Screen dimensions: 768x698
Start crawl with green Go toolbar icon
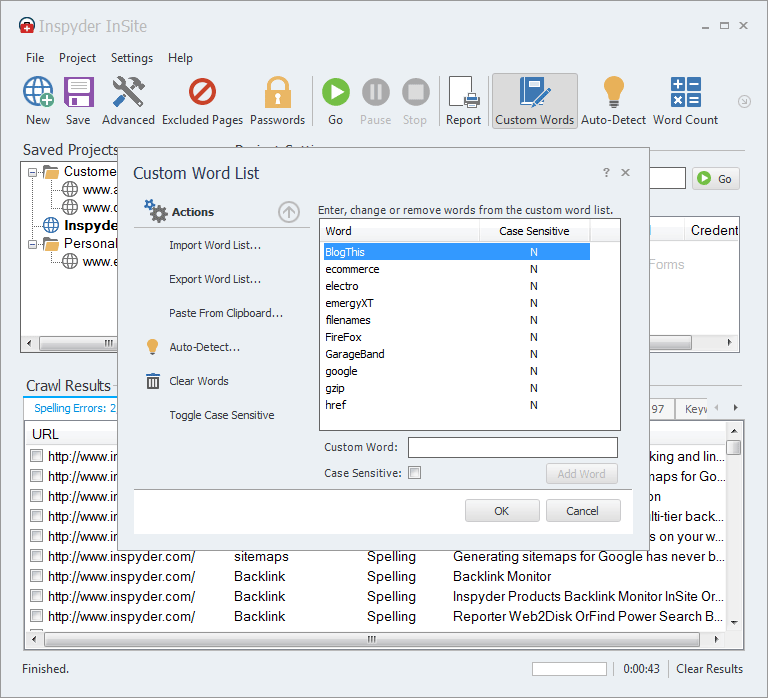click(336, 92)
